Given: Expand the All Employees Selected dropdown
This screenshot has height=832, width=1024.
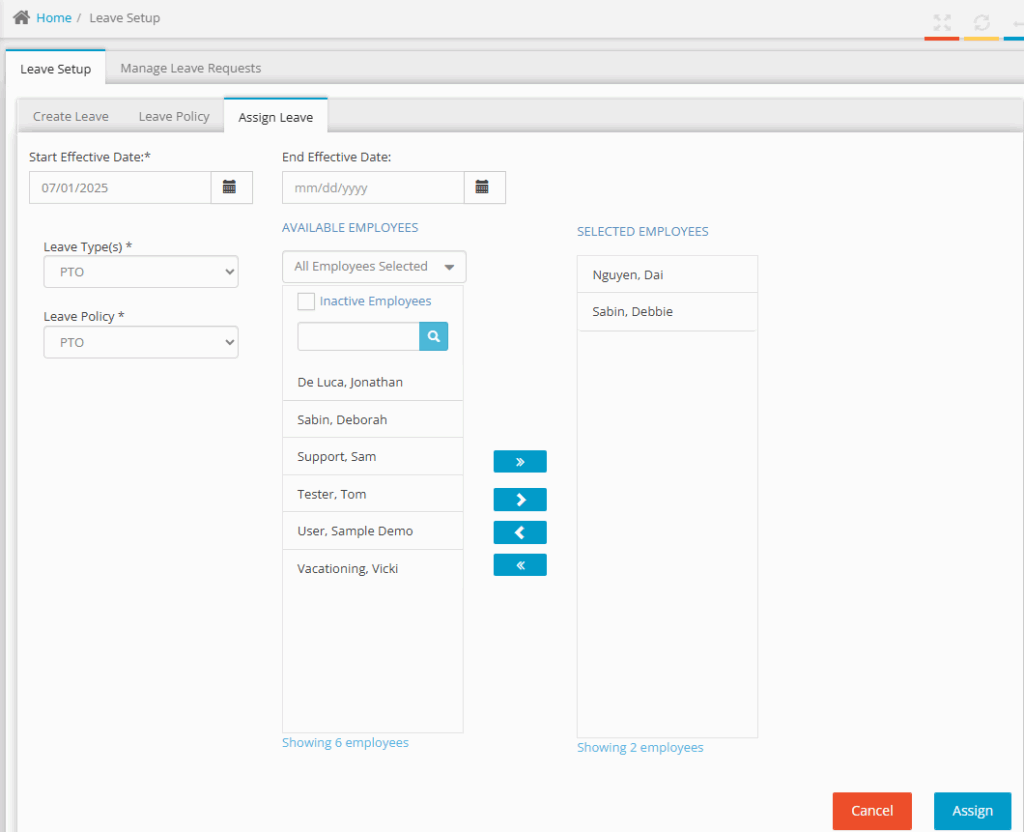Looking at the screenshot, I should (x=374, y=266).
